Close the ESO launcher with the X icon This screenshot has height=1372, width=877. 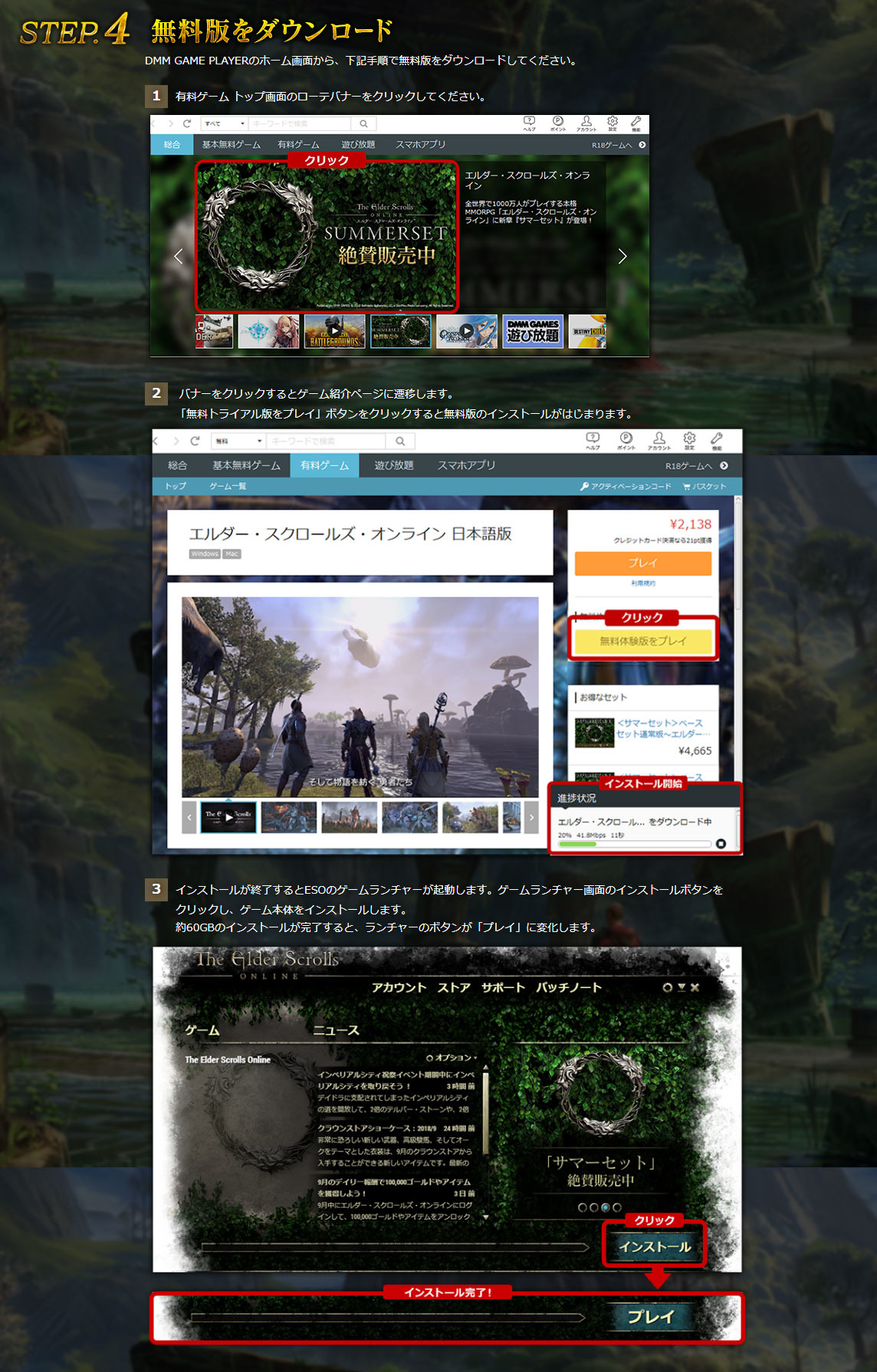point(695,987)
